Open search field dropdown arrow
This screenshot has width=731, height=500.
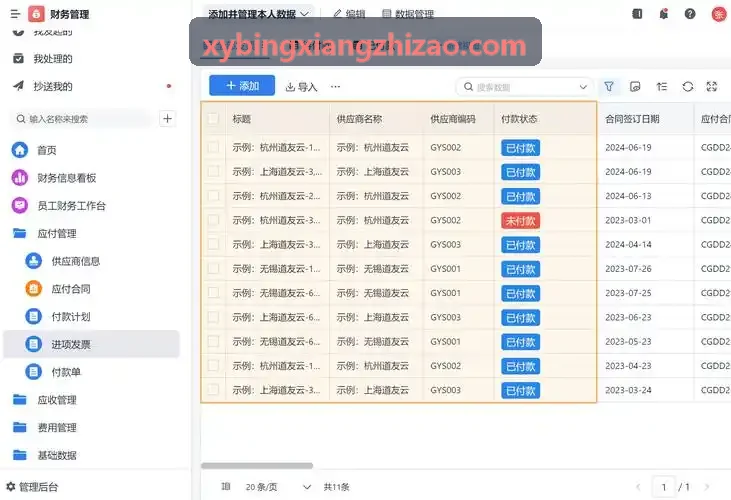pyautogui.click(x=583, y=87)
